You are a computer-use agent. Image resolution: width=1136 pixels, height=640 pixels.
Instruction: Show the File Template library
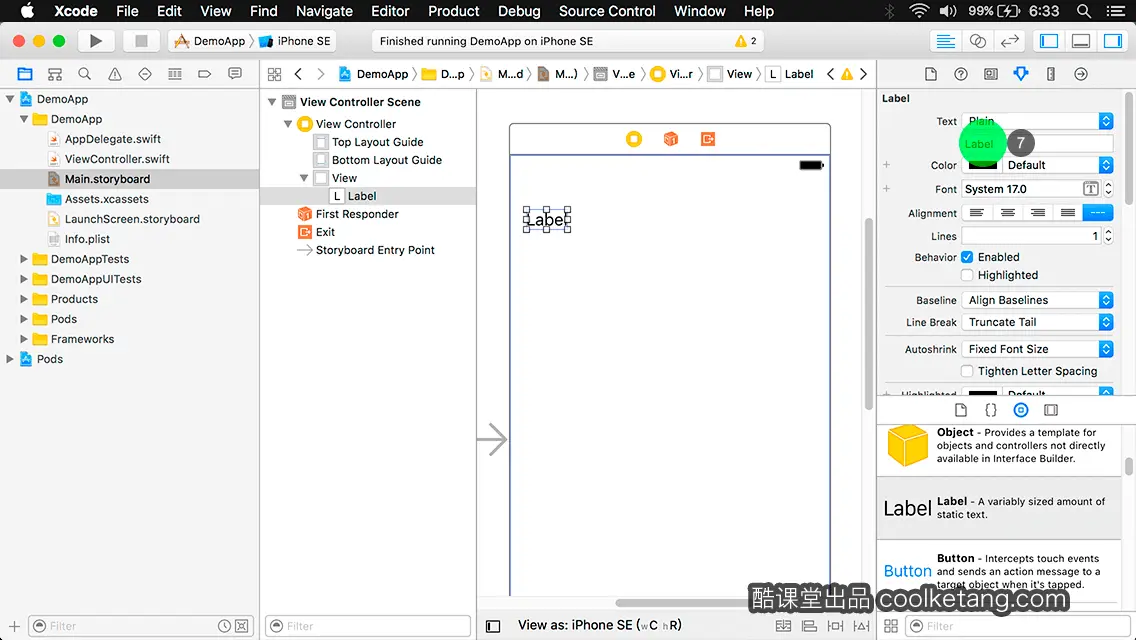pos(961,410)
